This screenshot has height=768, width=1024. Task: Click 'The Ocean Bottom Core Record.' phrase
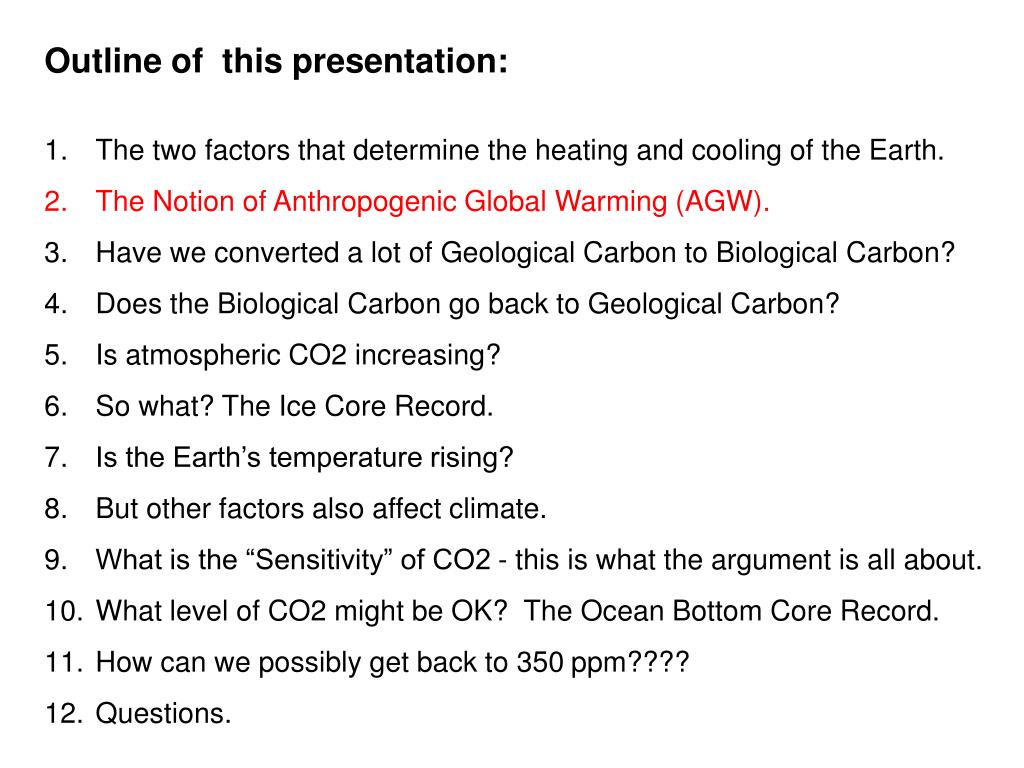[731, 611]
